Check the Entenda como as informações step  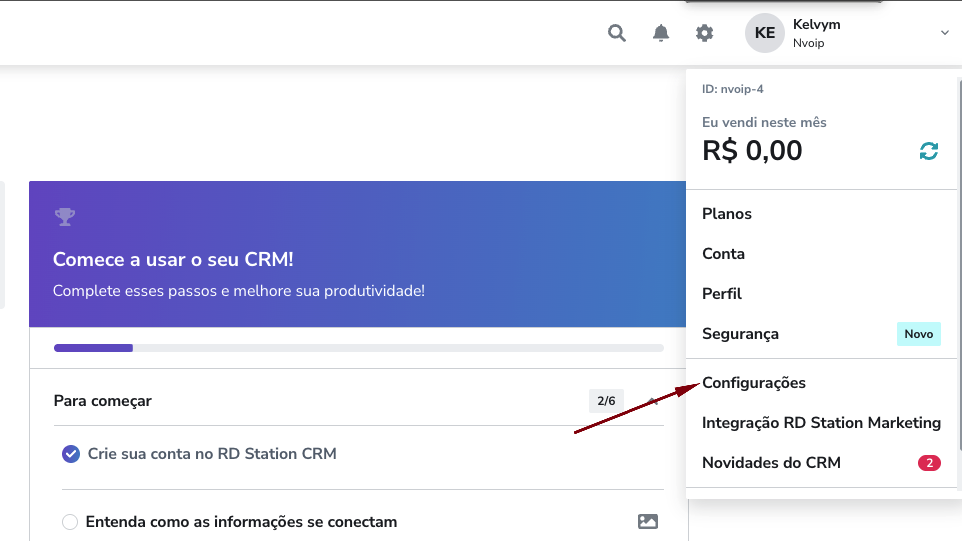pos(70,522)
